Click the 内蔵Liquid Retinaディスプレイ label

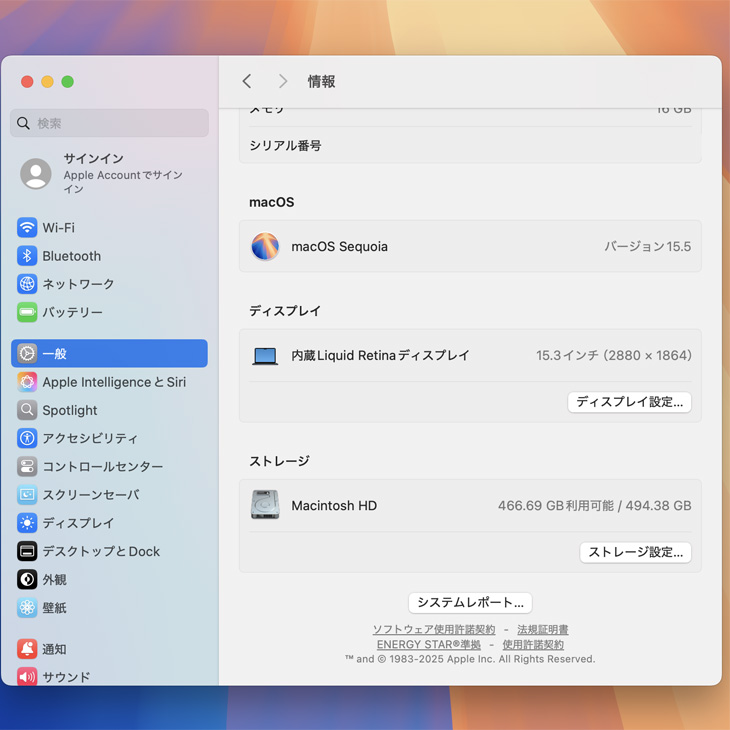380,355
